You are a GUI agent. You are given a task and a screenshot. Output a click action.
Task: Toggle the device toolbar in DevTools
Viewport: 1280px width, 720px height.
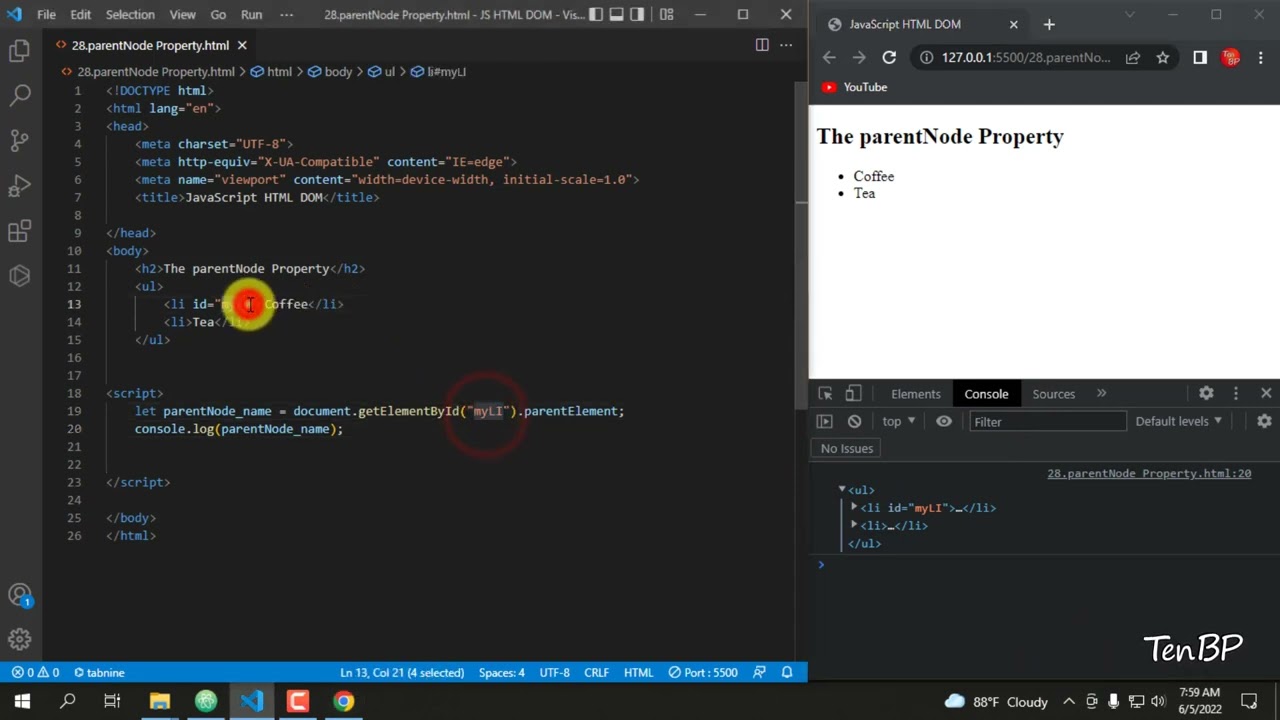coord(853,394)
